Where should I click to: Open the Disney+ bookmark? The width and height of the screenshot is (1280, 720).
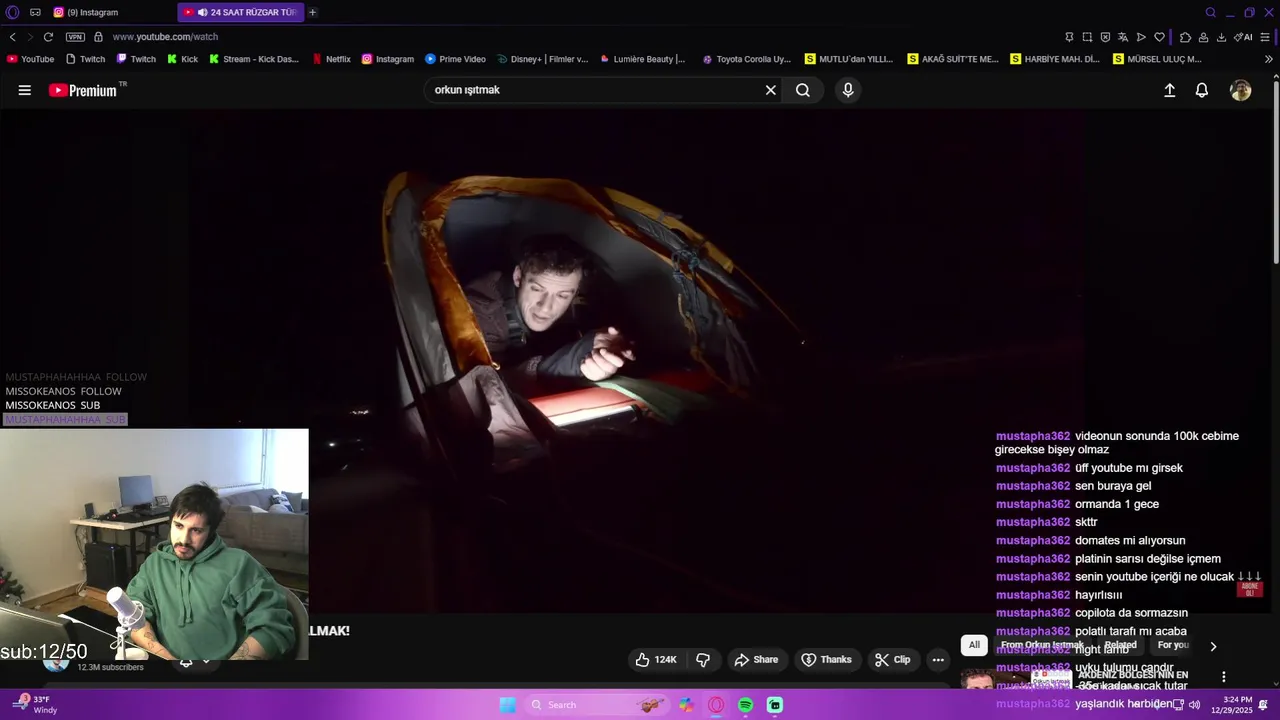point(542,59)
